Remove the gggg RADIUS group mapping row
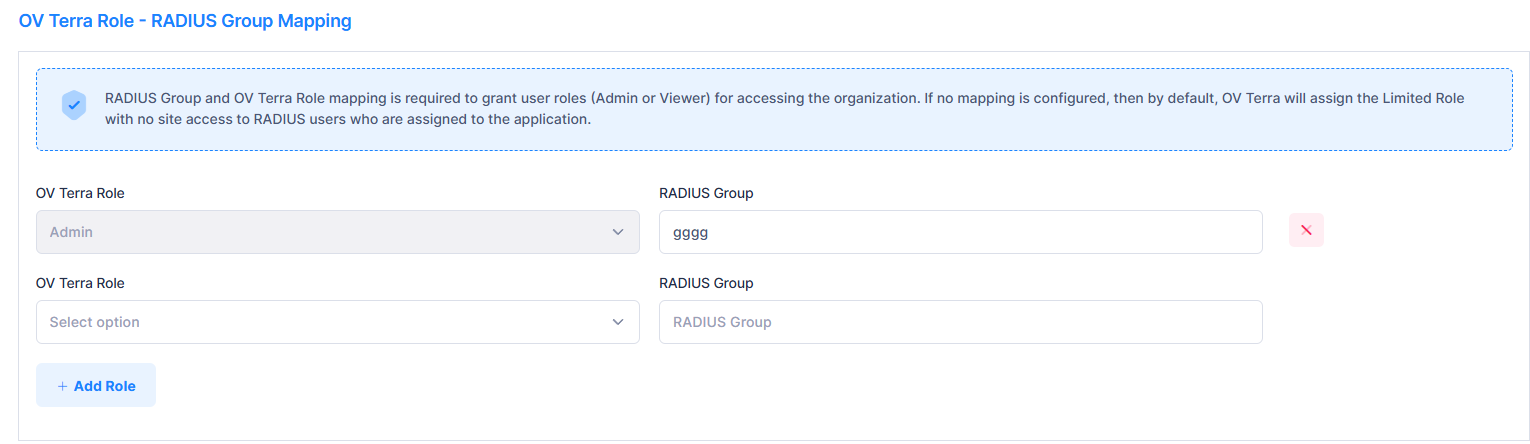The width and height of the screenshot is (1530, 444). tap(1306, 230)
